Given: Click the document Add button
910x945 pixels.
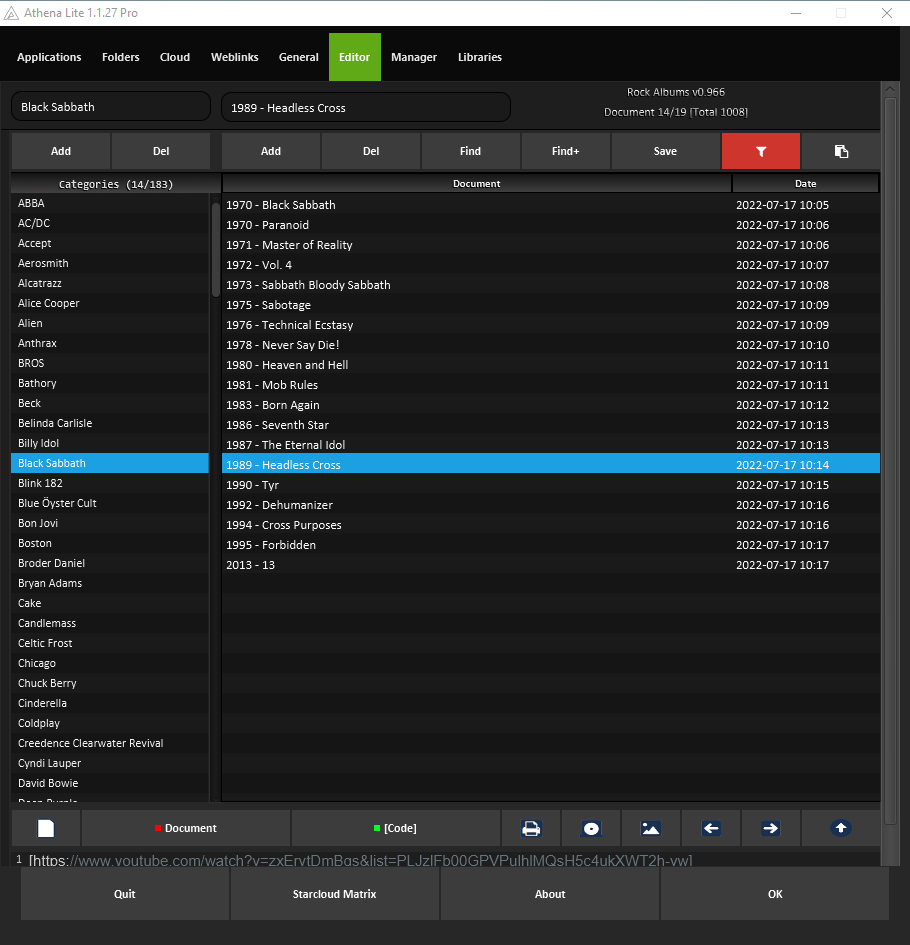Looking at the screenshot, I should point(271,151).
